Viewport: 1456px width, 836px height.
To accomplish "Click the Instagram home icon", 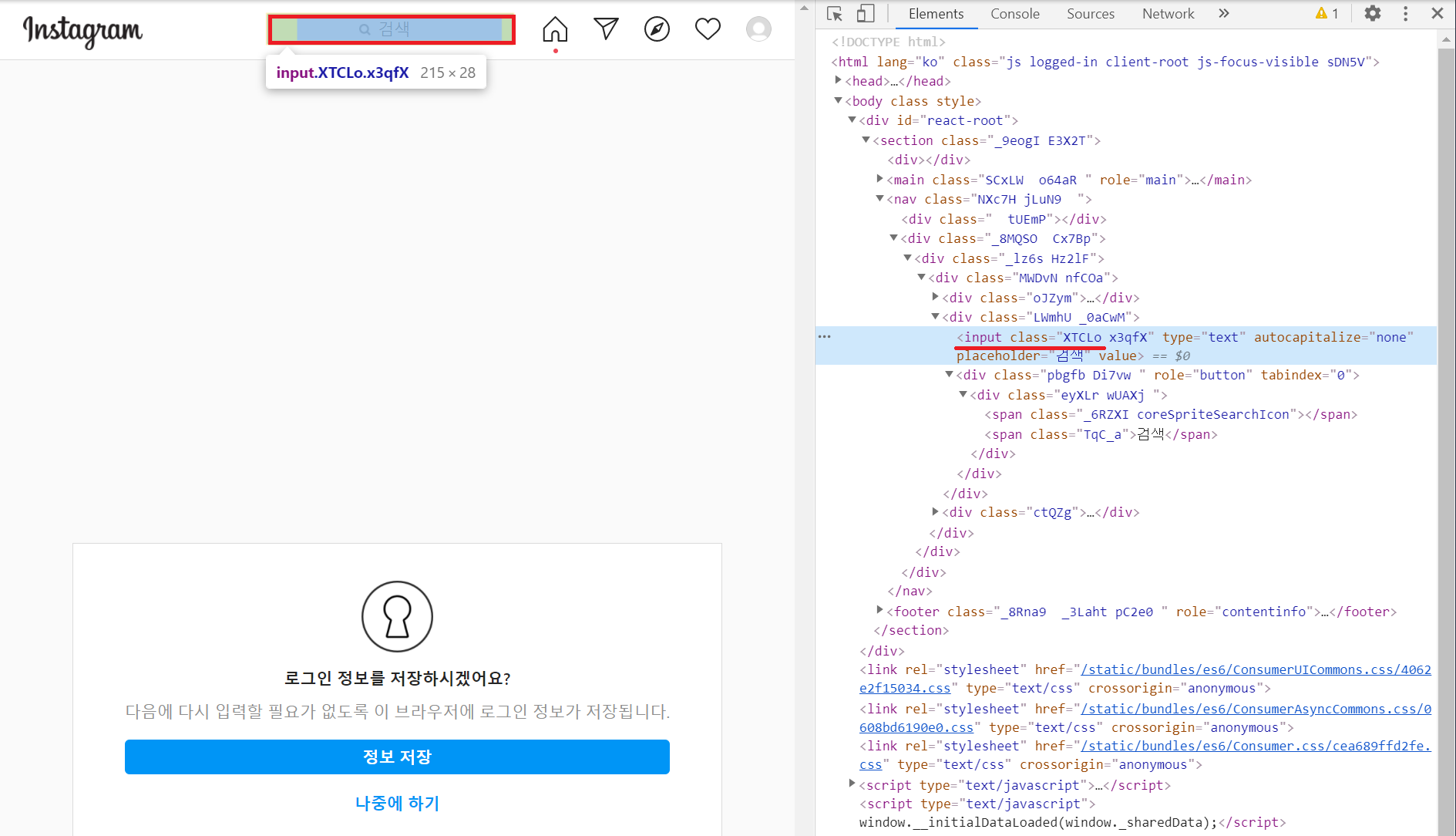I will [x=554, y=29].
